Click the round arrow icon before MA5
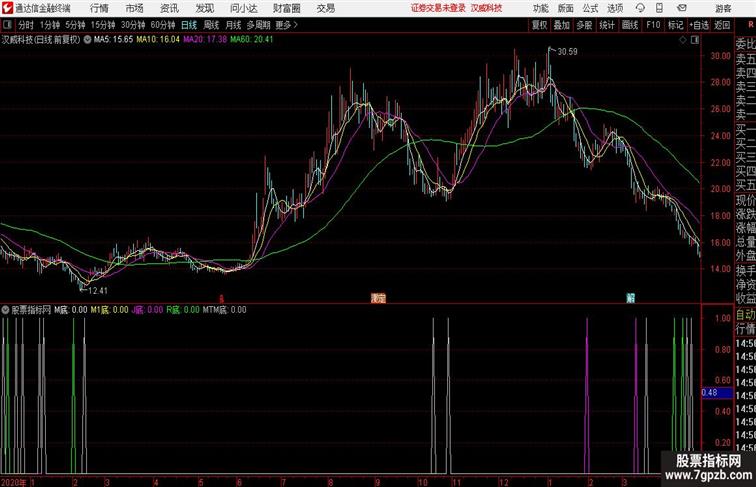 tap(87, 40)
